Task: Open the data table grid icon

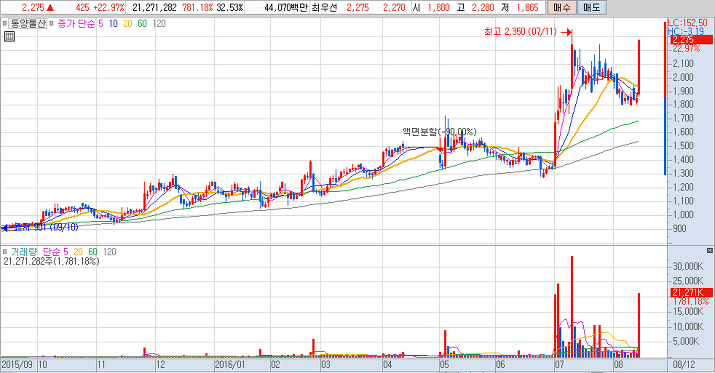Action: (9, 36)
